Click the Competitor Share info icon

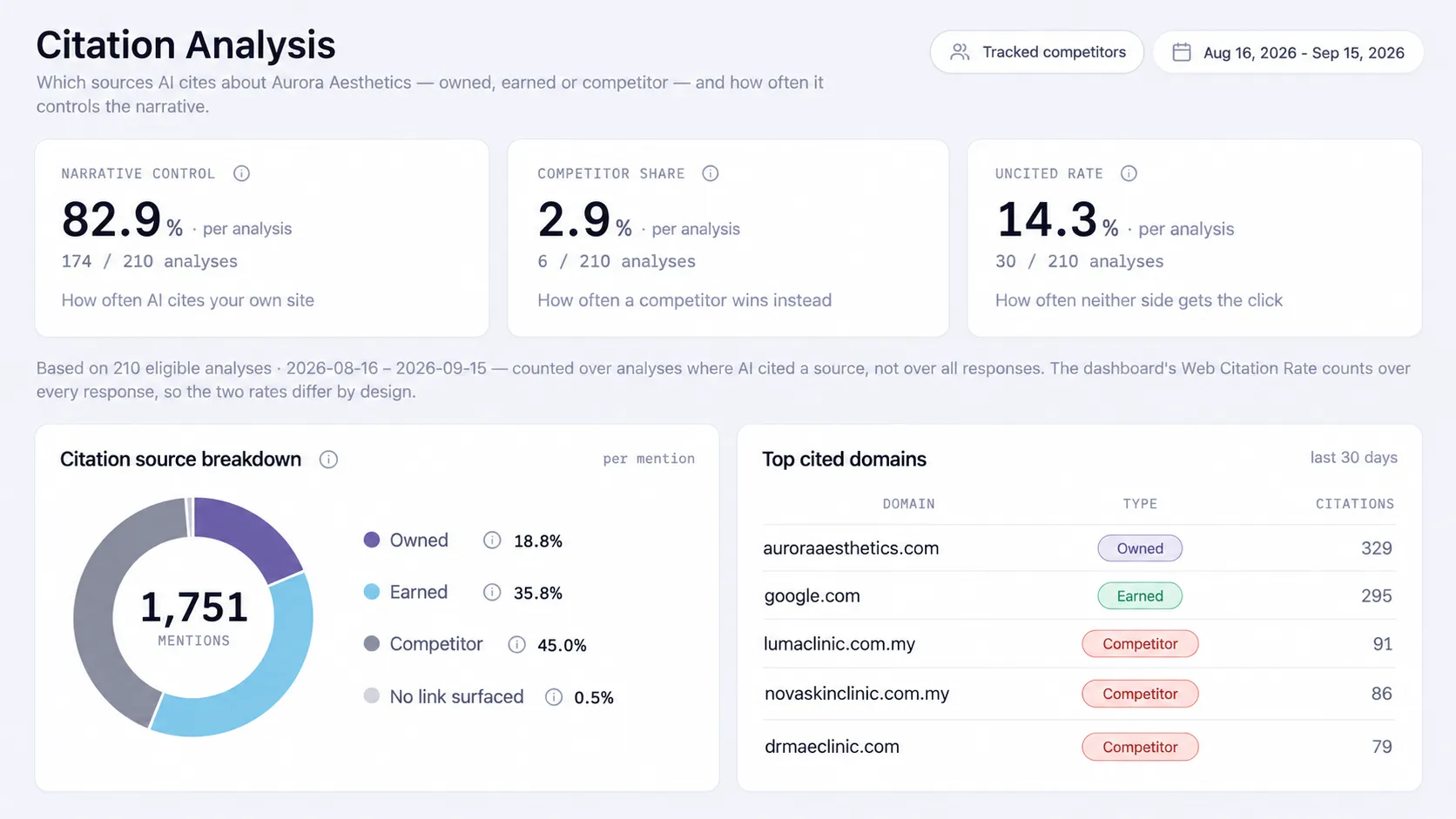tap(711, 173)
